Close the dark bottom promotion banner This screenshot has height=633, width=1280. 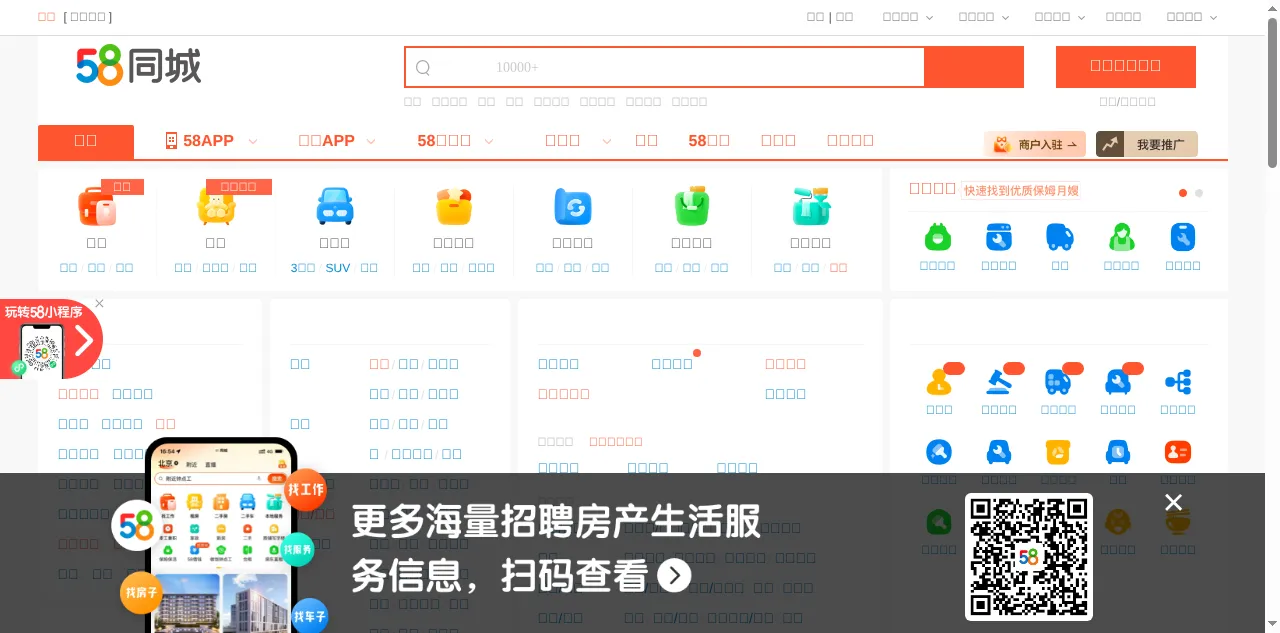(x=1174, y=502)
